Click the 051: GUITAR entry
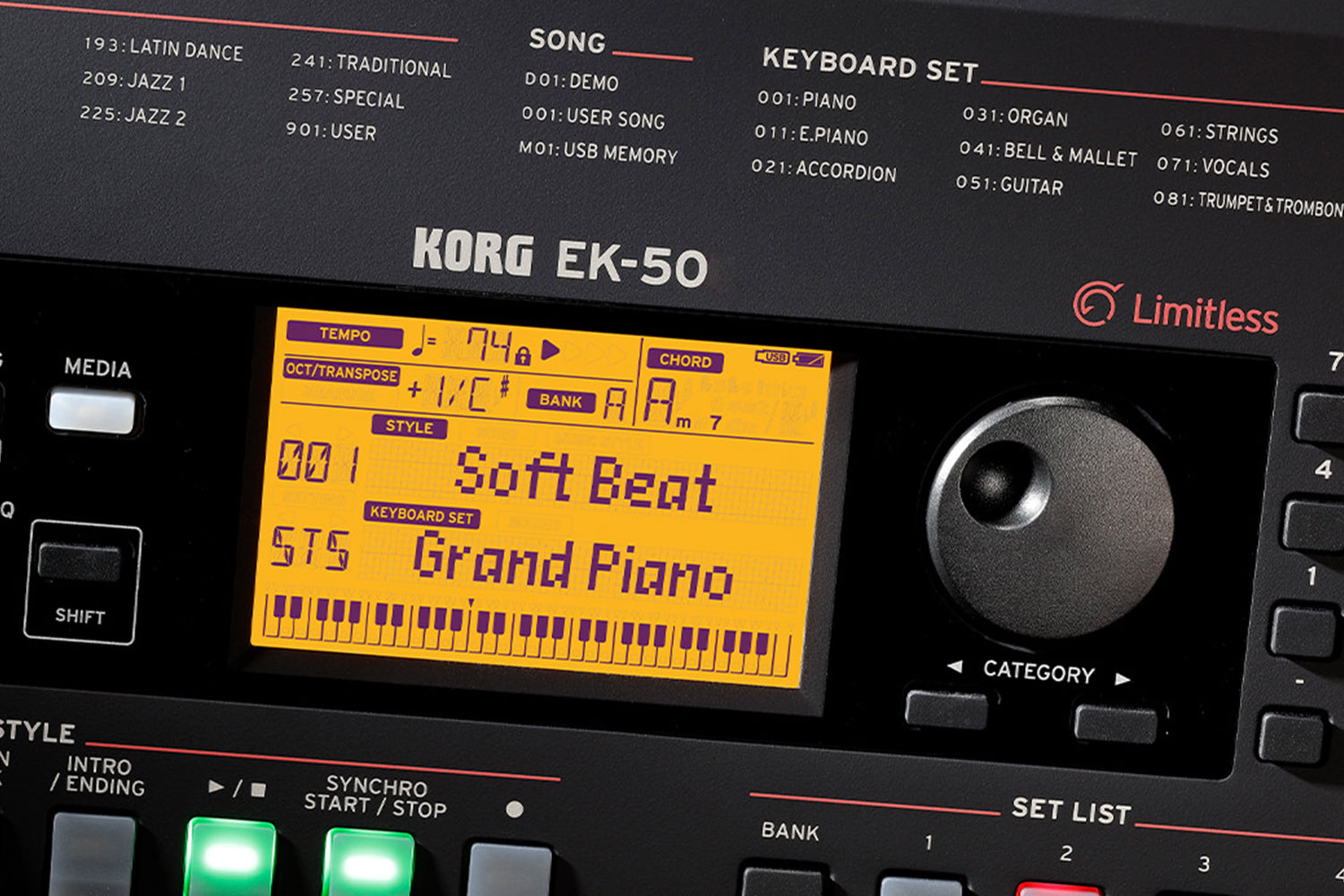 point(1010,185)
